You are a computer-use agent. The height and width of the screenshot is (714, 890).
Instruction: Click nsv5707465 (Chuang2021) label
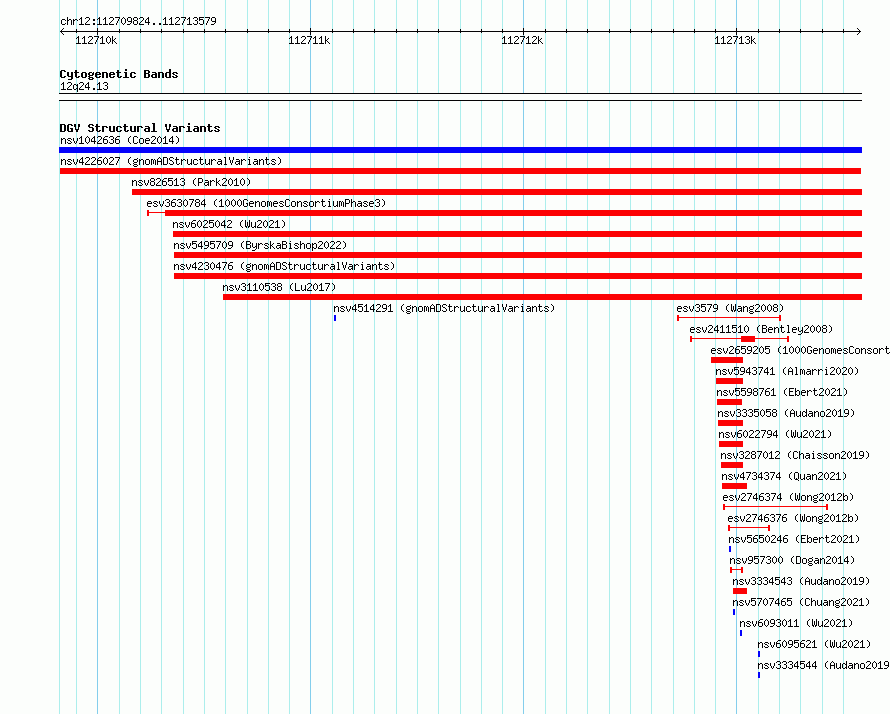801,602
